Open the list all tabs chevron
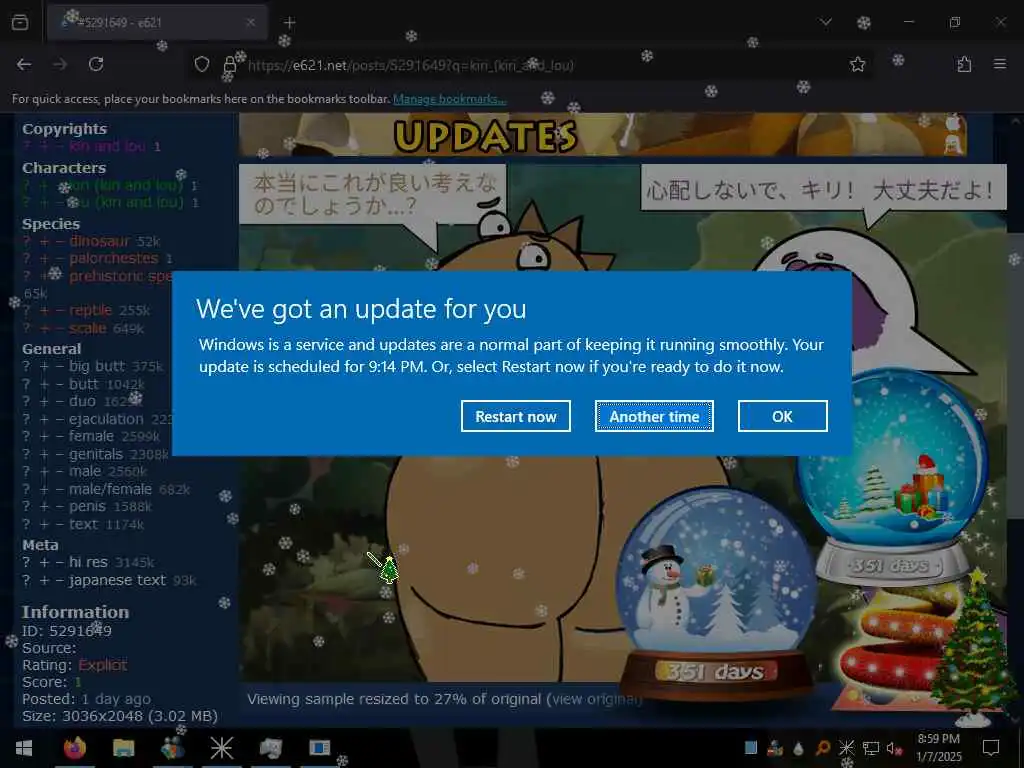The width and height of the screenshot is (1024, 768). [825, 22]
